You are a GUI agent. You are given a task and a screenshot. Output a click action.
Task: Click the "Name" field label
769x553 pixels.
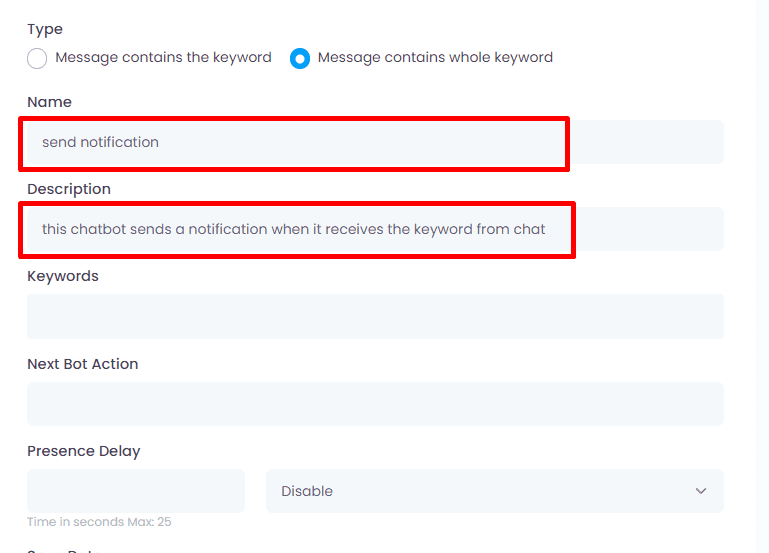(x=49, y=102)
